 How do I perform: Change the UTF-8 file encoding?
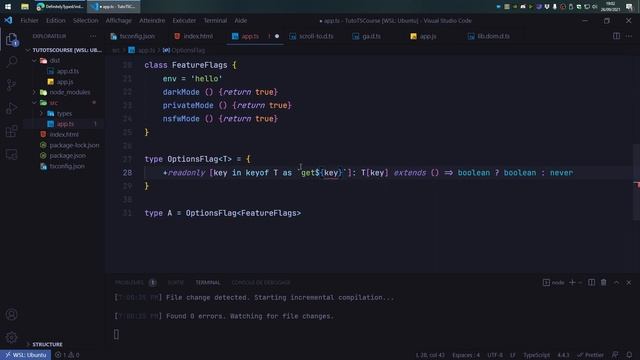495,355
